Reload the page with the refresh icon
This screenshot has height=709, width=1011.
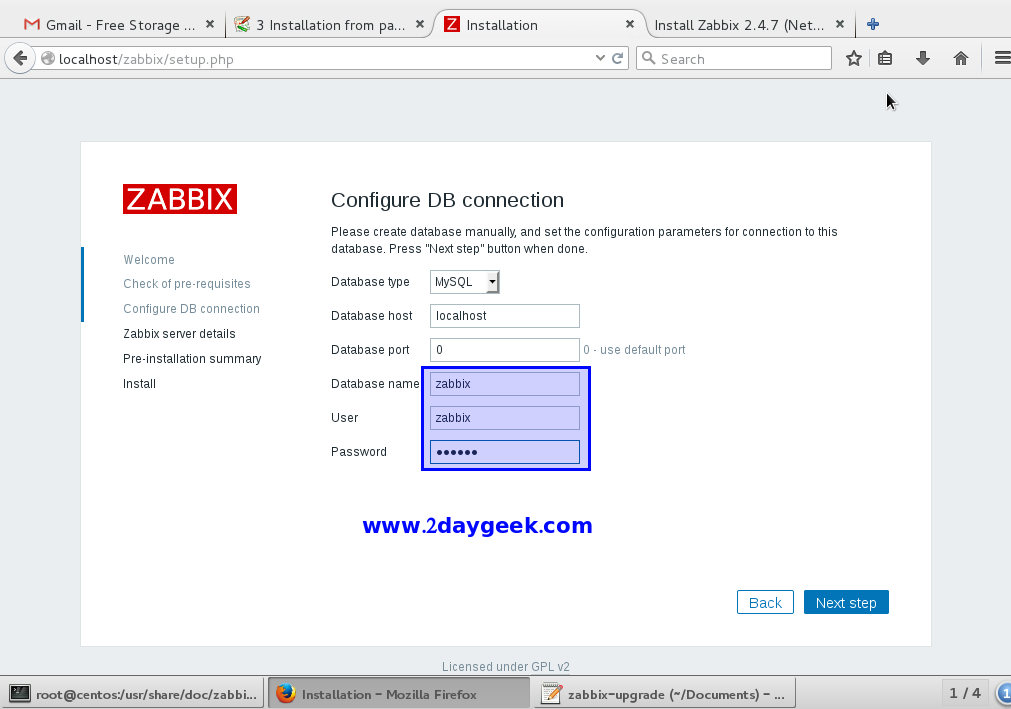coord(618,59)
